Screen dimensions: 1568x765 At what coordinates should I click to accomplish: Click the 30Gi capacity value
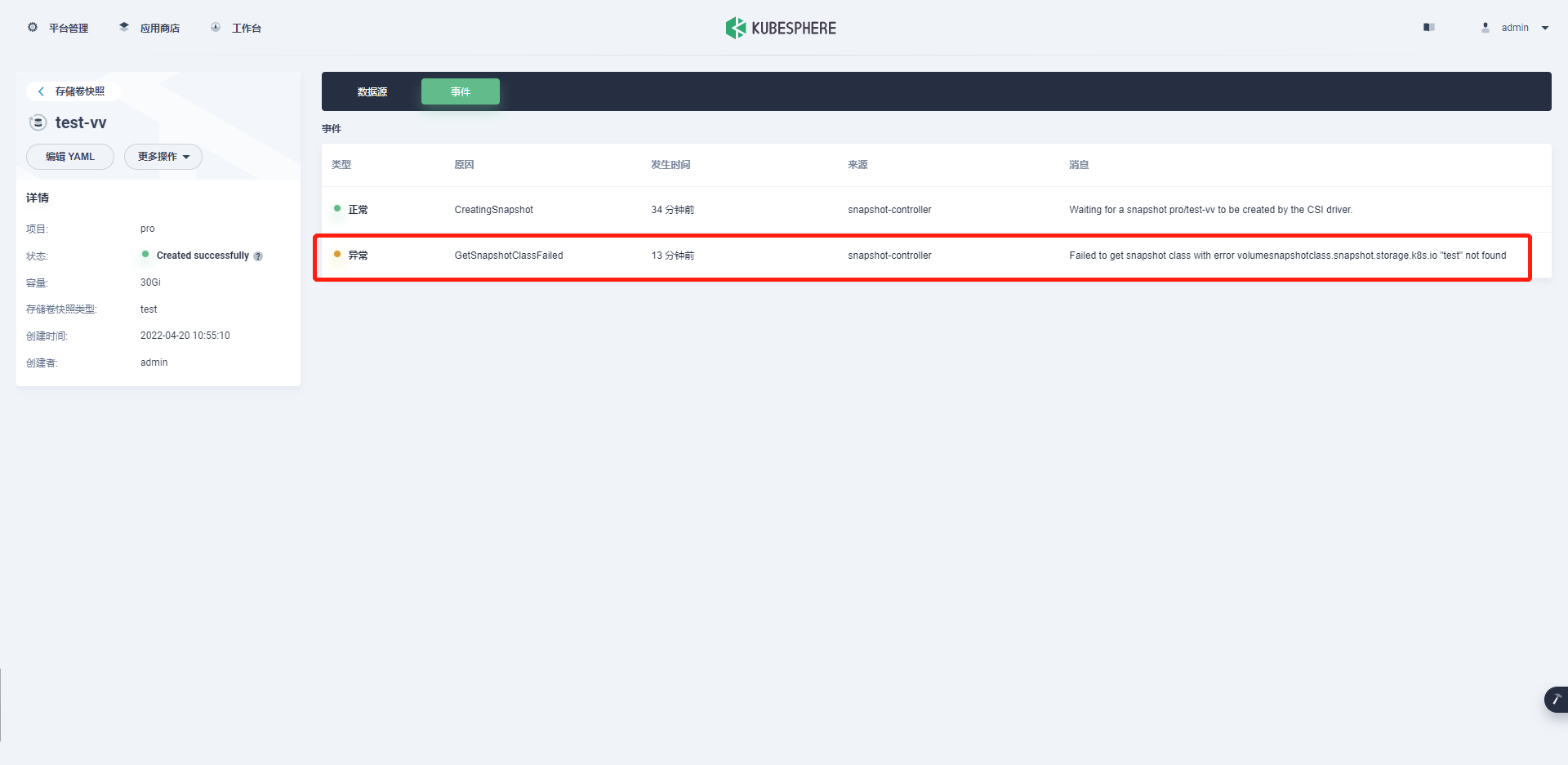149,282
